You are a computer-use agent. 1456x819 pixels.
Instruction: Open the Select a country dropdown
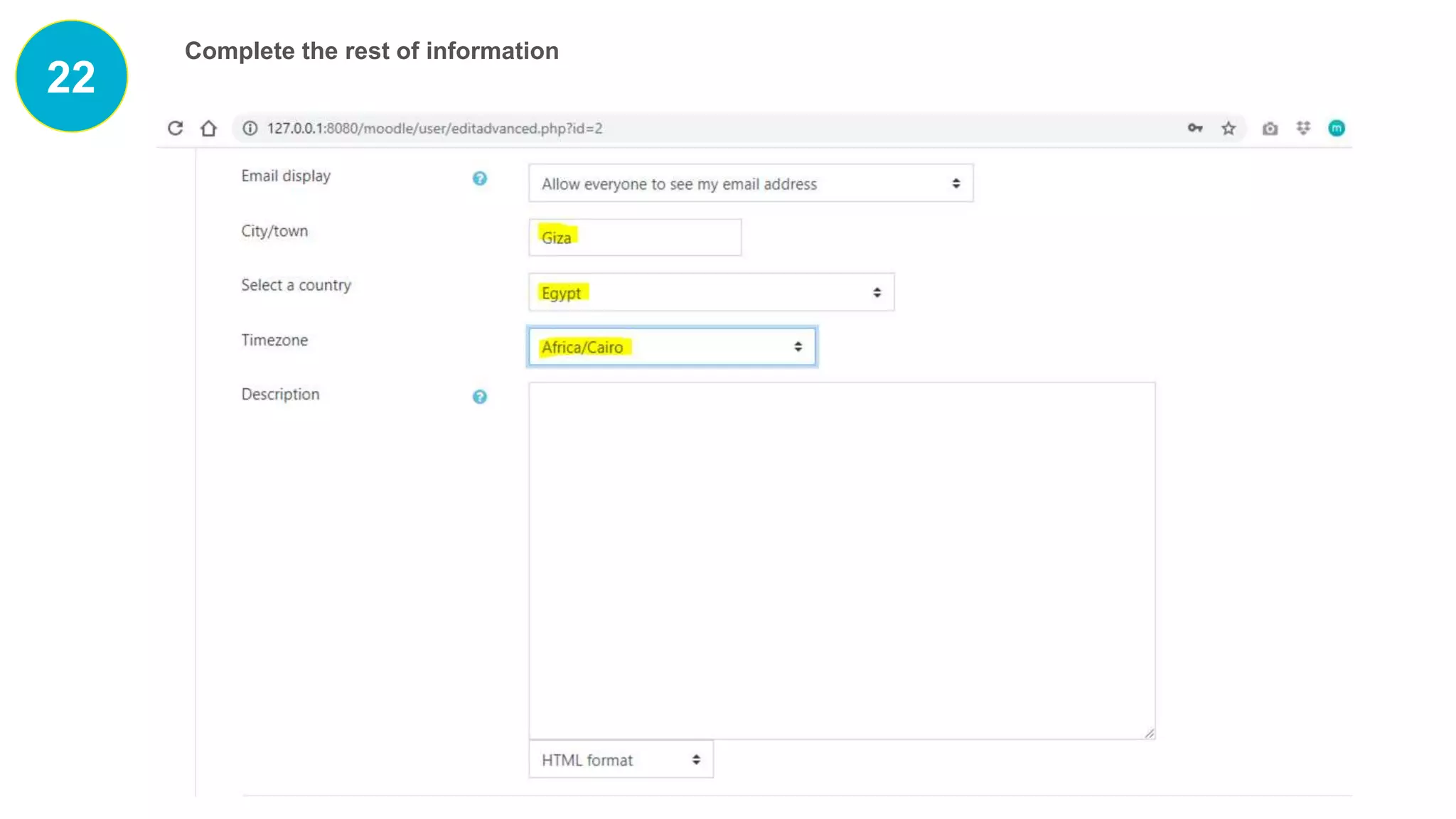[711, 292]
